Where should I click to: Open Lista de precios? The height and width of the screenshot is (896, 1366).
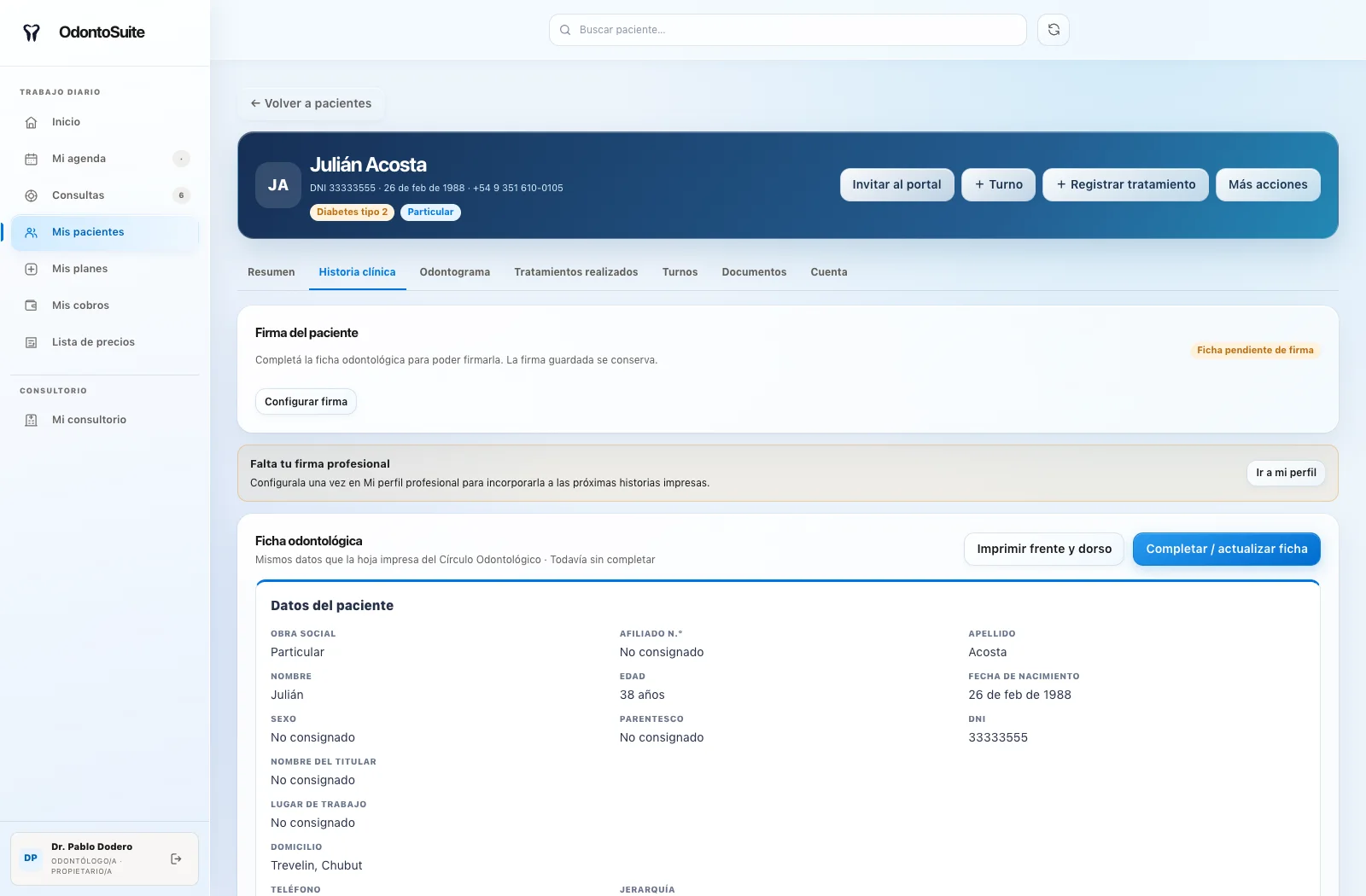[104, 342]
